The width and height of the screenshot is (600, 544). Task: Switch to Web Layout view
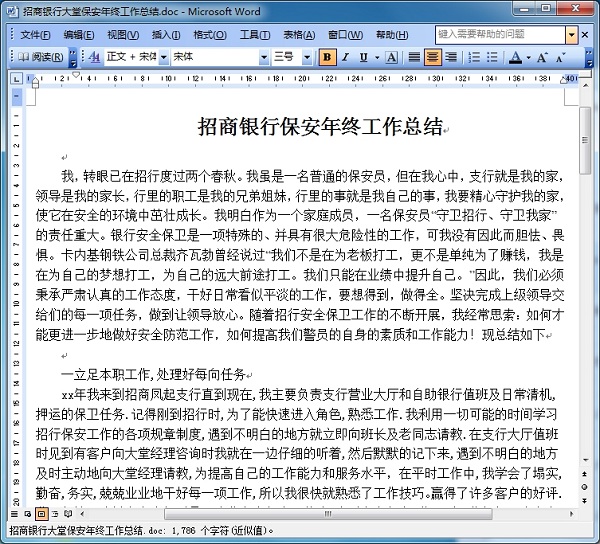(x=27, y=514)
